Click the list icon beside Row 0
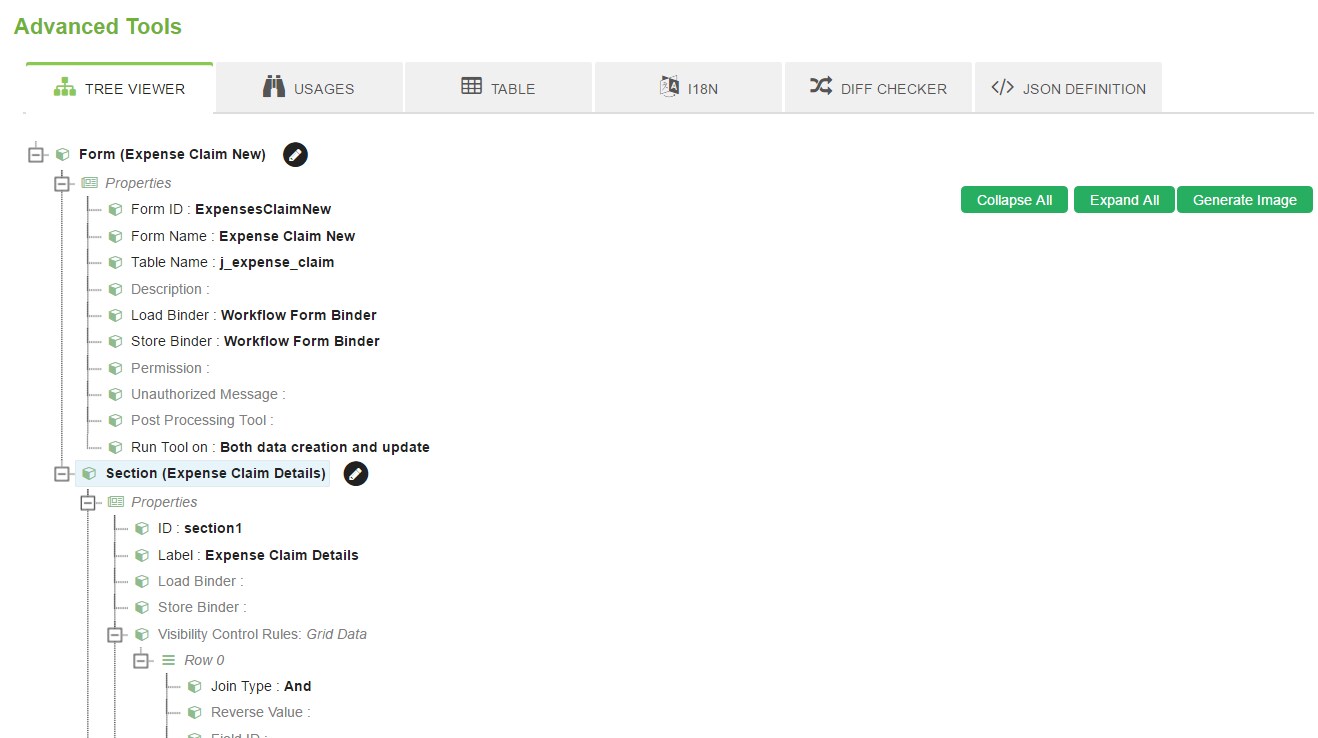Viewport: 1318px width, 738px height. pyautogui.click(x=168, y=660)
